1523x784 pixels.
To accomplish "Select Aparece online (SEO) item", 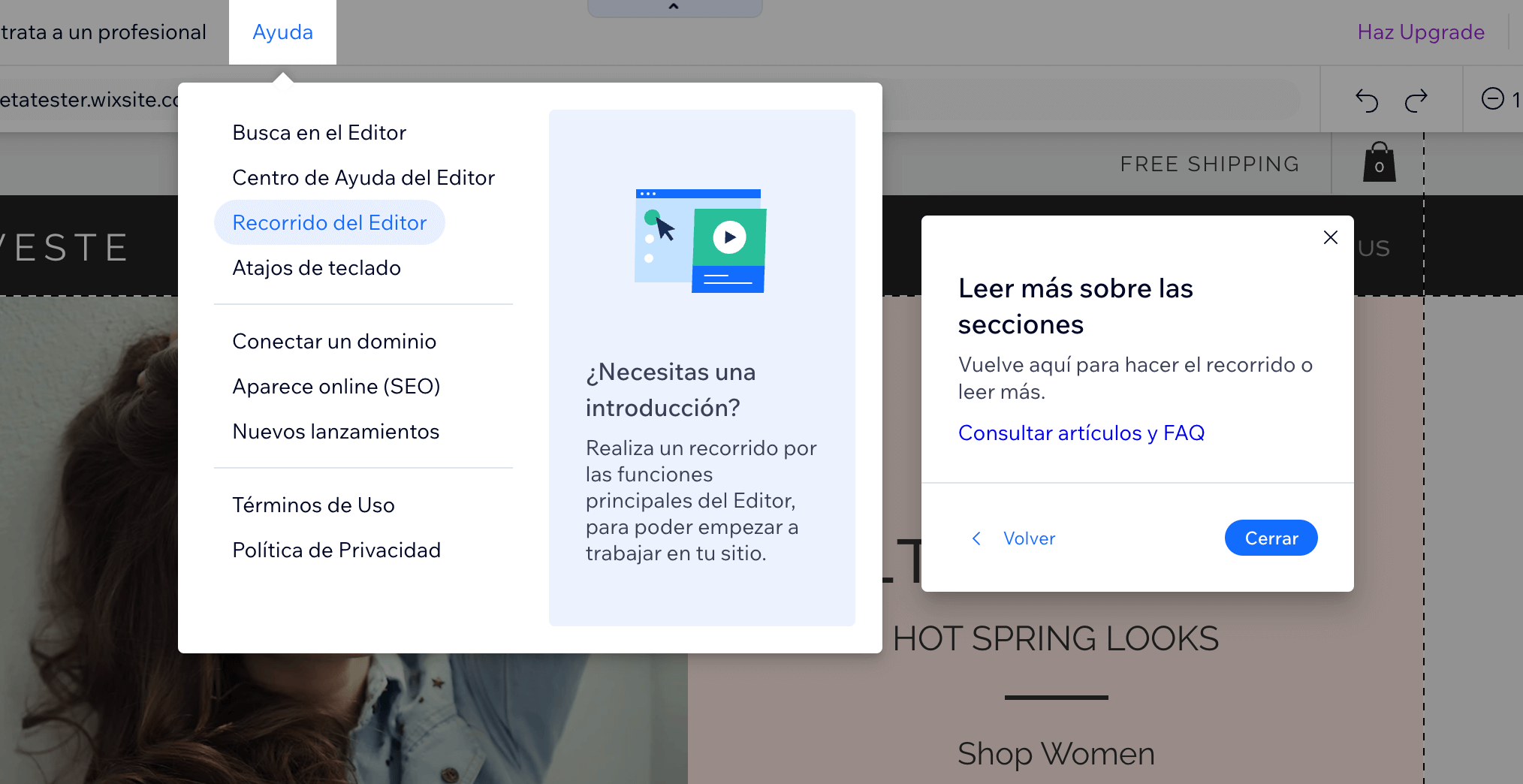I will click(336, 387).
